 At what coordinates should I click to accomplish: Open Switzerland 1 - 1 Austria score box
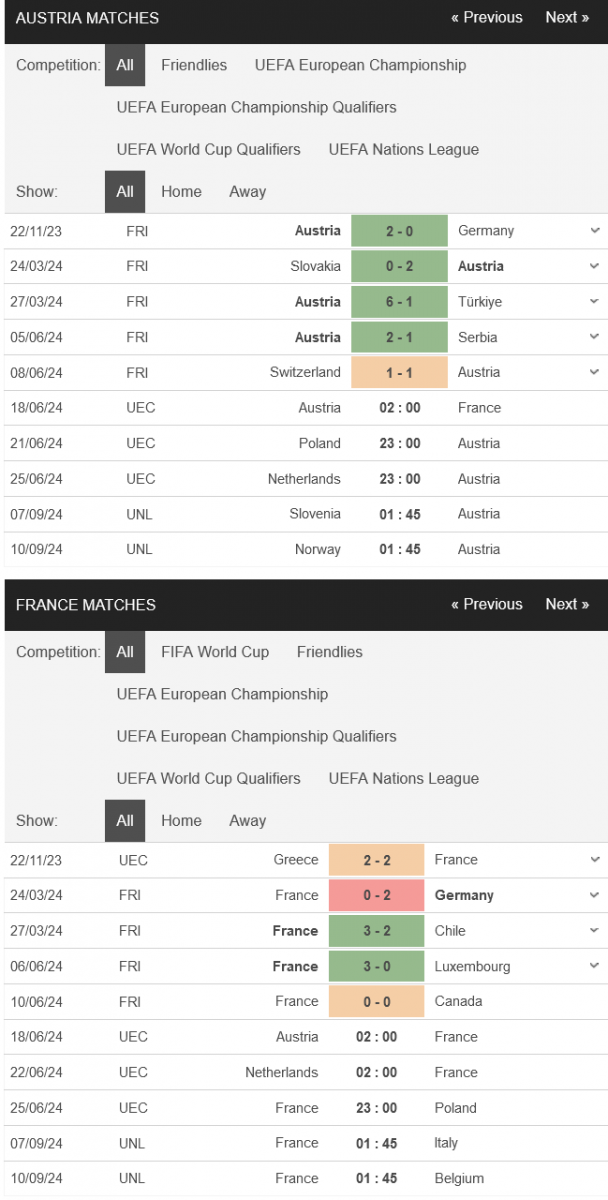click(400, 372)
